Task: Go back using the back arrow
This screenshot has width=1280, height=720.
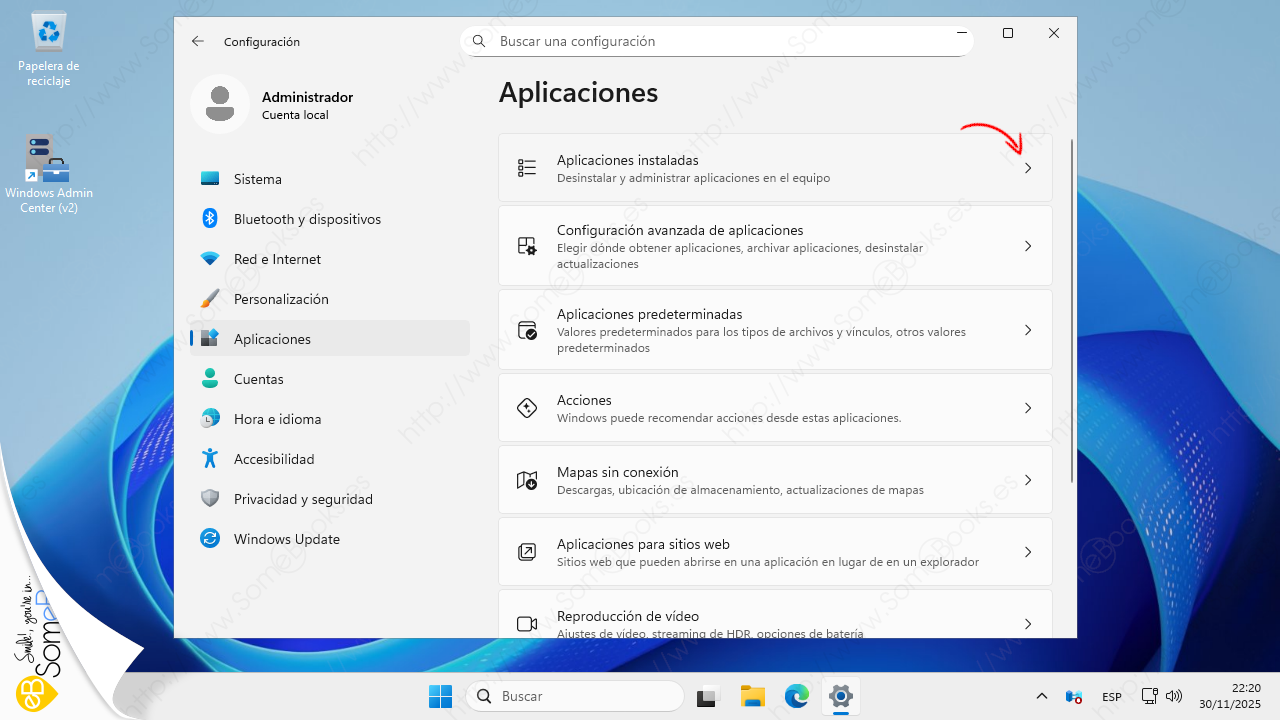Action: [x=198, y=42]
